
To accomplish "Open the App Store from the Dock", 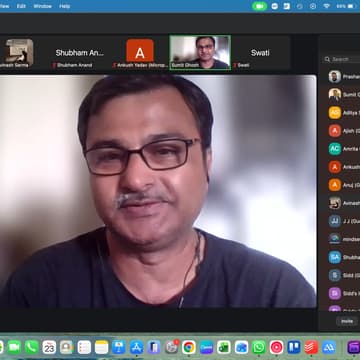I will (x=137, y=347).
